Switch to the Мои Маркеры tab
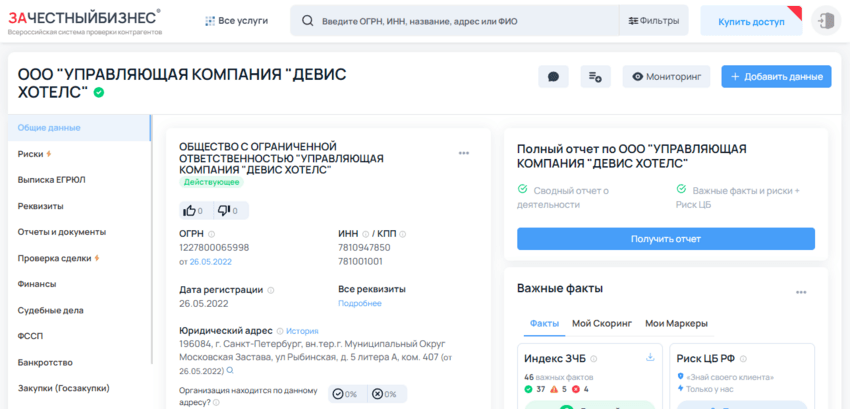 pos(677,324)
